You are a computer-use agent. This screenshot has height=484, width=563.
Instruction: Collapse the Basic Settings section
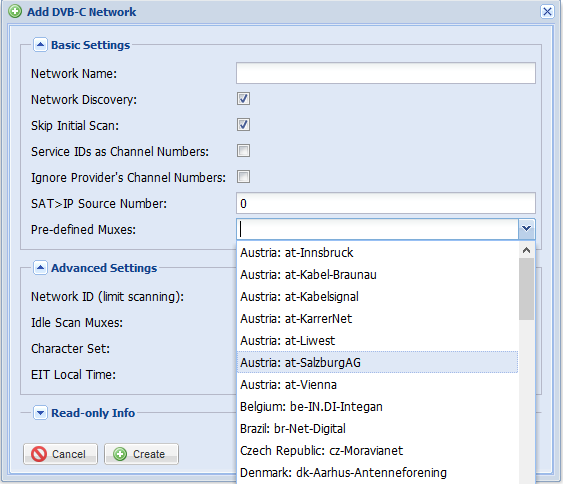click(40, 45)
